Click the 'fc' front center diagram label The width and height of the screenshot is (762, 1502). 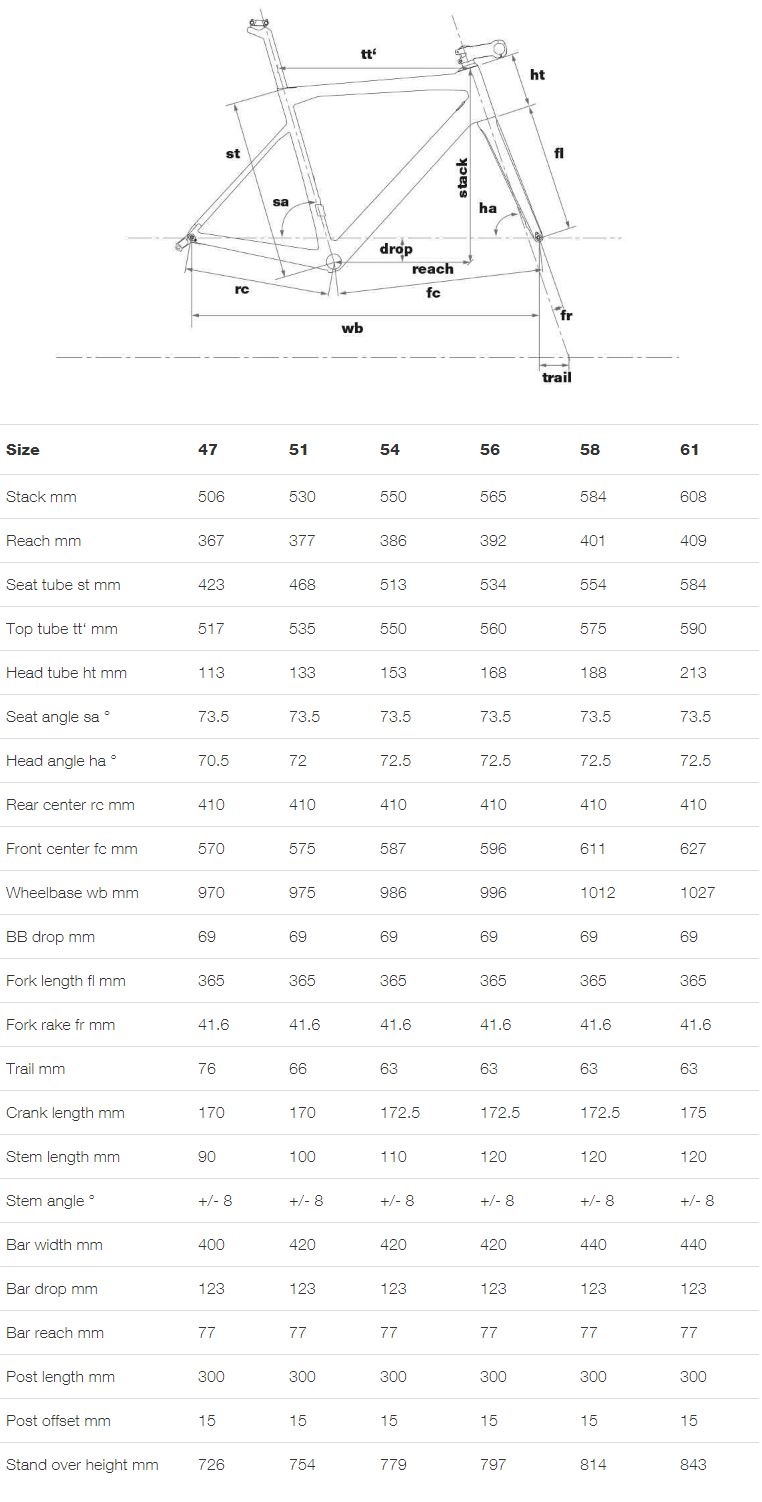(x=433, y=293)
